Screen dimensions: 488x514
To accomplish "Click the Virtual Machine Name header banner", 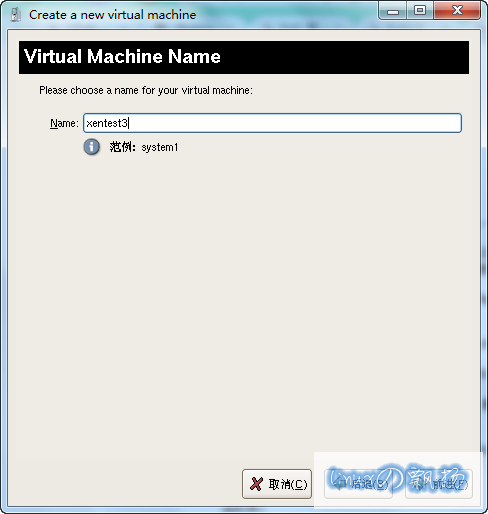I will 244,57.
